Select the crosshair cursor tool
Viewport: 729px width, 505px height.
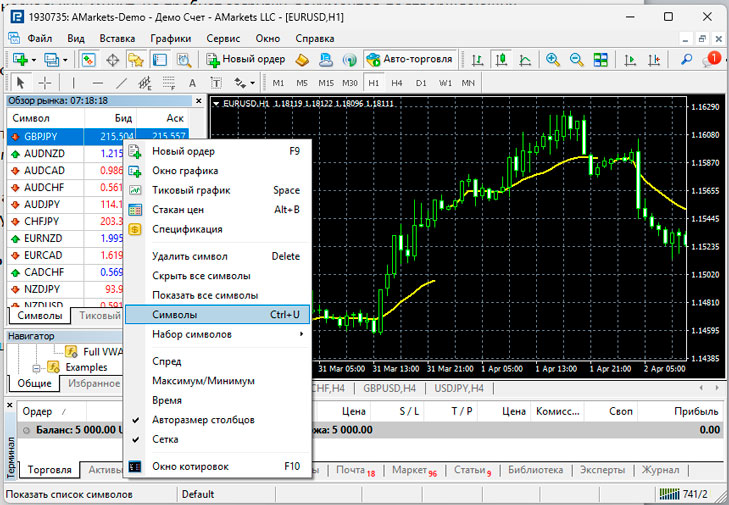(x=45, y=82)
